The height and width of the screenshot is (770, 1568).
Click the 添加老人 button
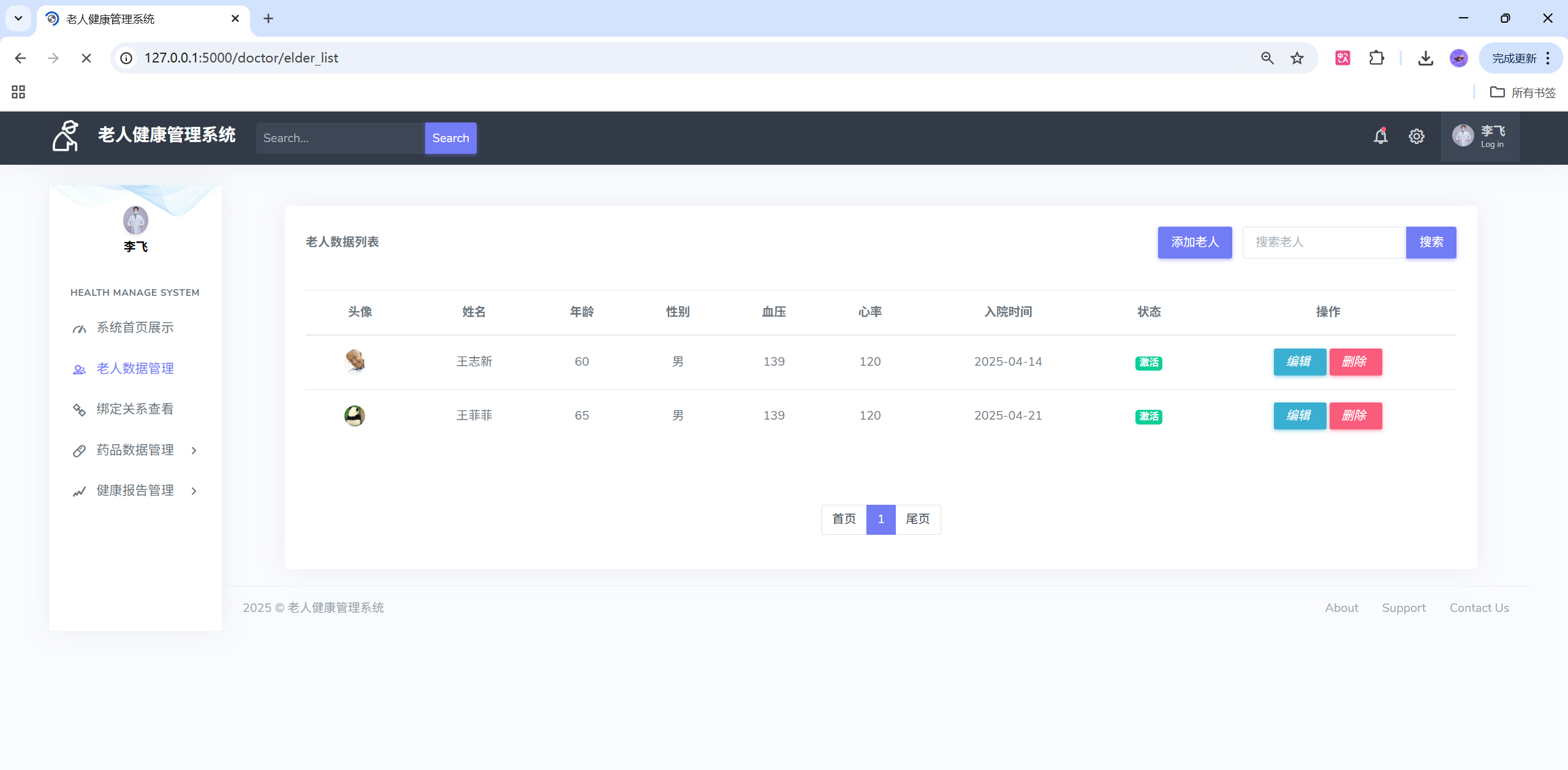pyautogui.click(x=1194, y=243)
